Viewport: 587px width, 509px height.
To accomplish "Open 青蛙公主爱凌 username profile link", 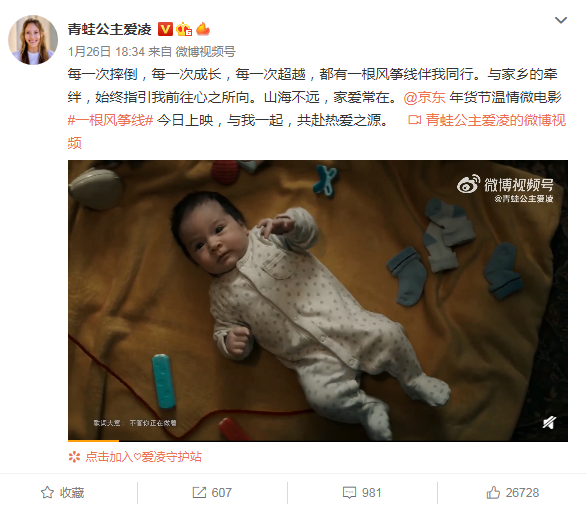I will coord(109,29).
